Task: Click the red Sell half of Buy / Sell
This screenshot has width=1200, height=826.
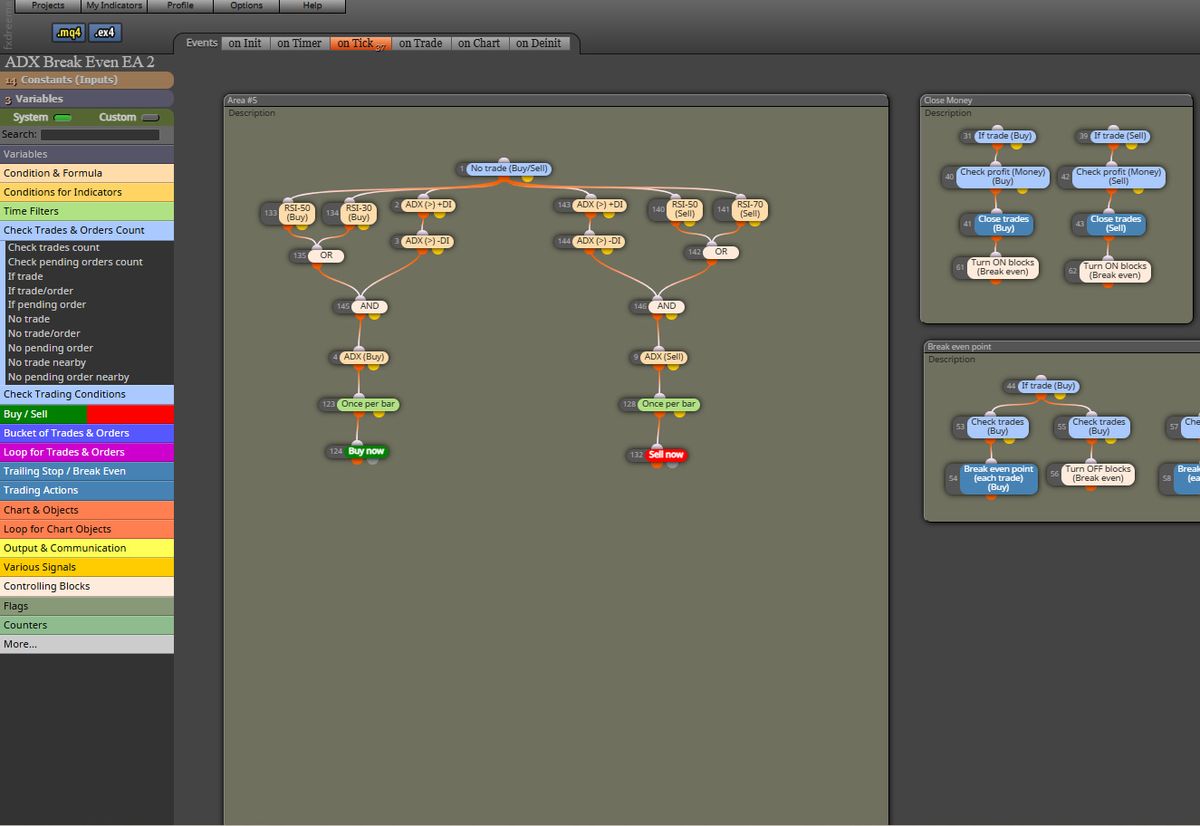Action: [130, 414]
